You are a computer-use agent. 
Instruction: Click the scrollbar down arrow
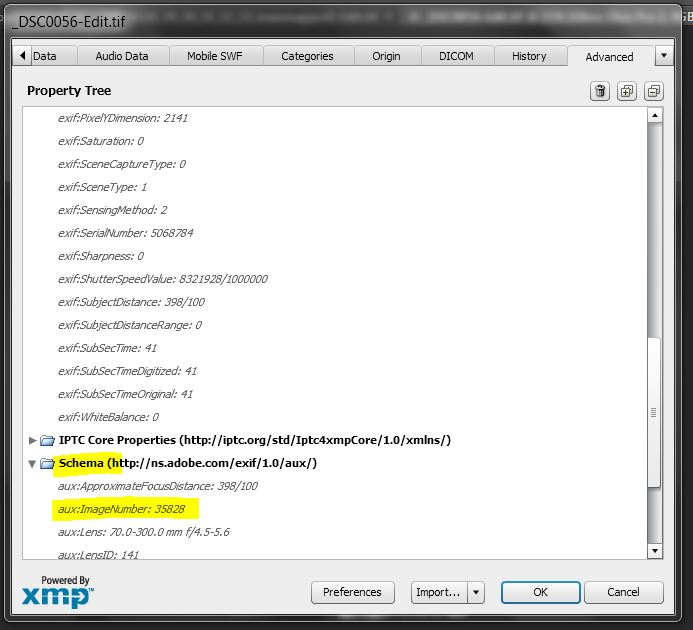point(655,550)
